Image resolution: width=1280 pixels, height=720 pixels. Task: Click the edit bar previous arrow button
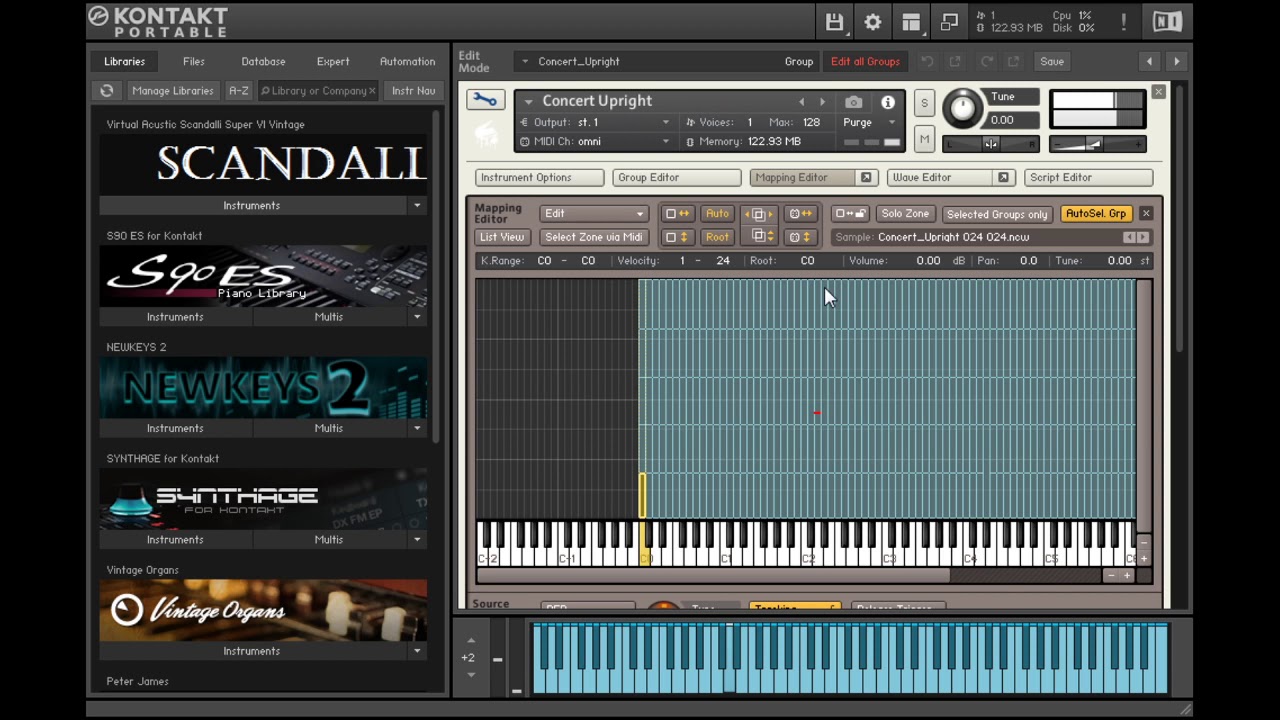(x=1149, y=62)
